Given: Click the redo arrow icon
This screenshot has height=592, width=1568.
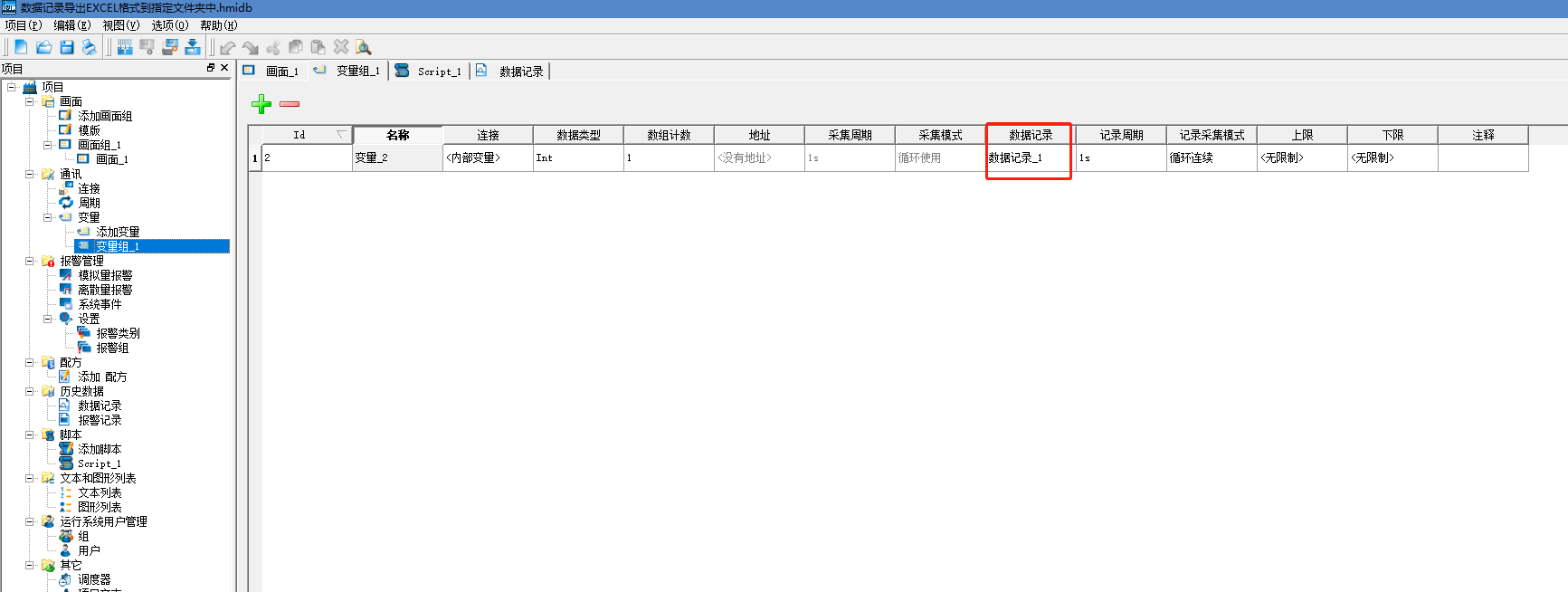Looking at the screenshot, I should tap(251, 47).
